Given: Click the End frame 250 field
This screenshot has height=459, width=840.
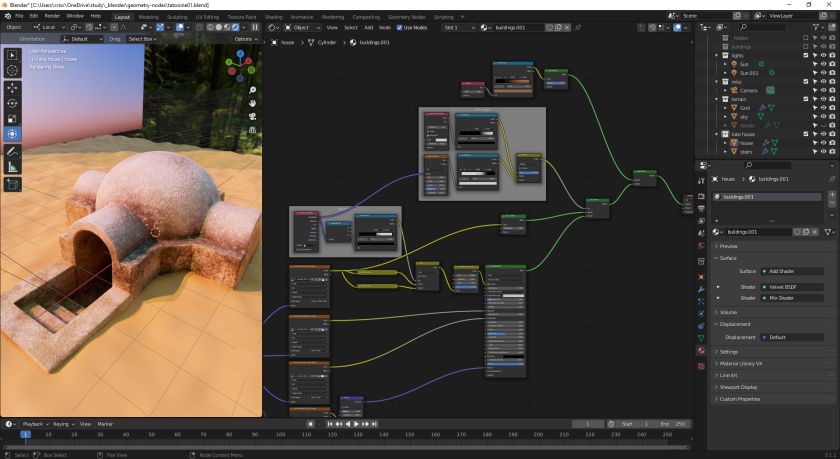Looking at the screenshot, I should [x=672, y=424].
